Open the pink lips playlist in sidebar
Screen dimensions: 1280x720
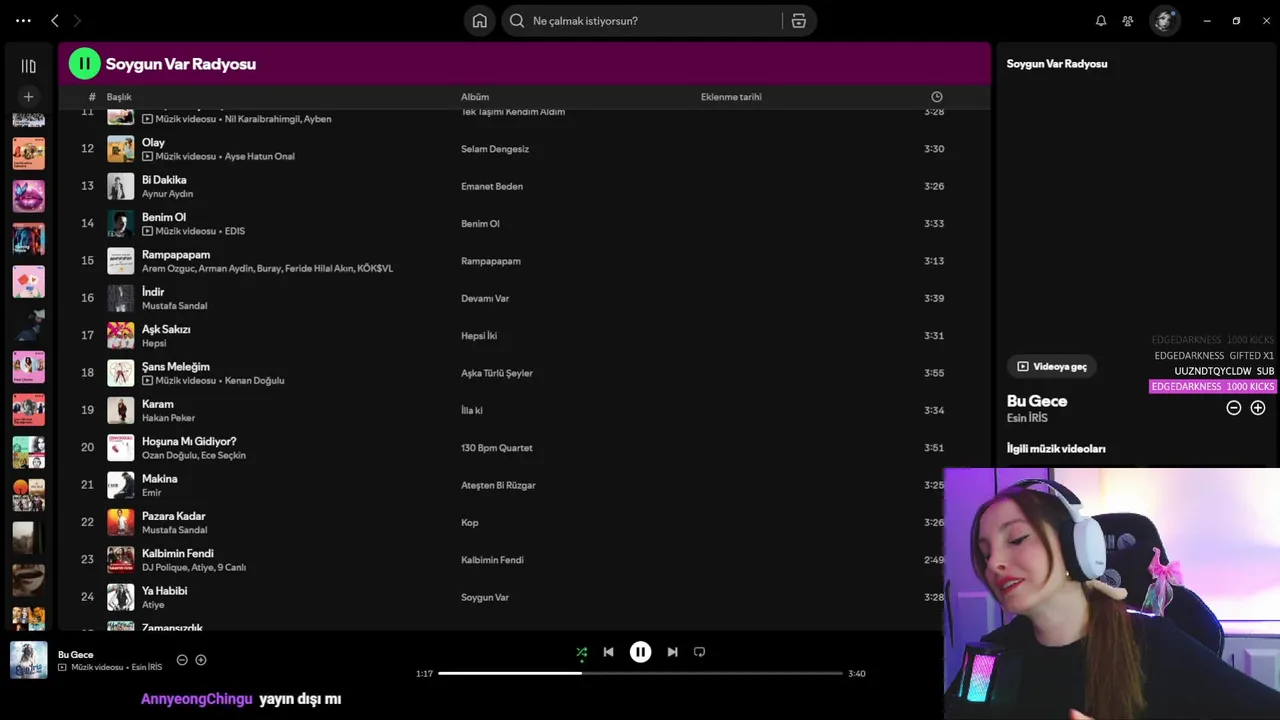(x=28, y=196)
